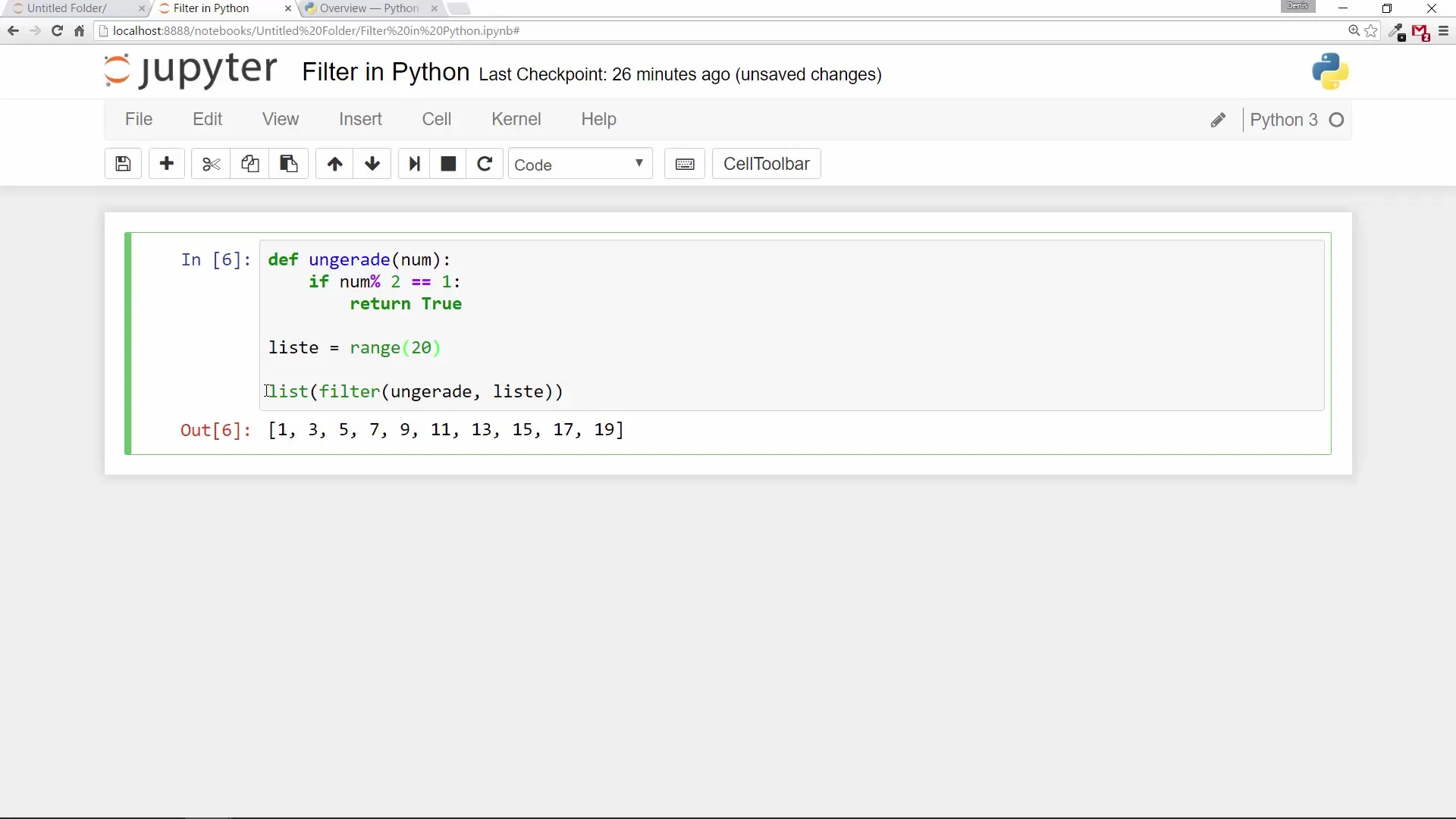
Task: Open the Edit menu
Action: 207,119
